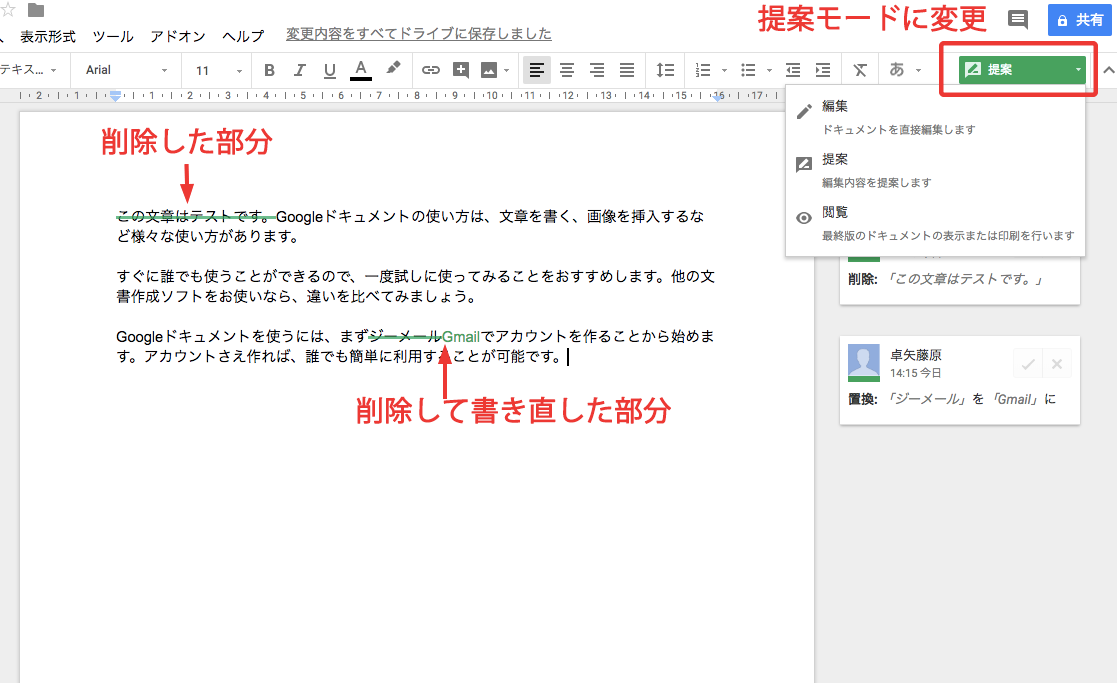The image size is (1117, 683).
Task: Select the highlighter pen tool
Action: [393, 69]
